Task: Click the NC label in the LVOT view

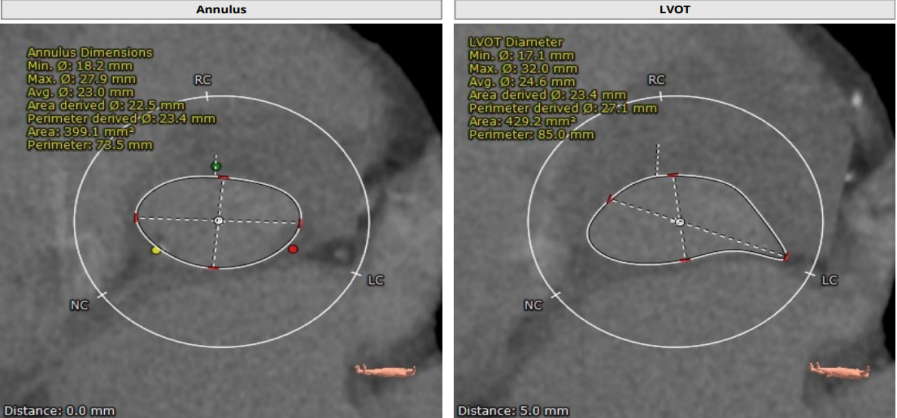Action: tap(533, 305)
